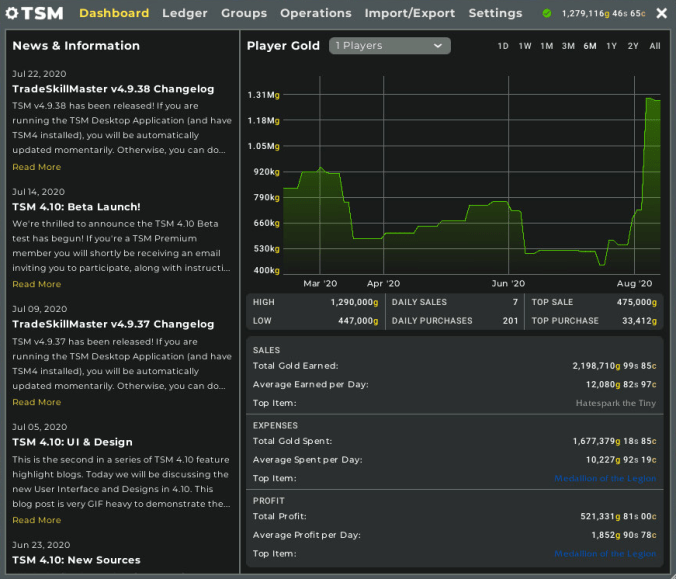Screen dimensions: 676x579
Task: Click the Player Gold heading
Action: 283,46
